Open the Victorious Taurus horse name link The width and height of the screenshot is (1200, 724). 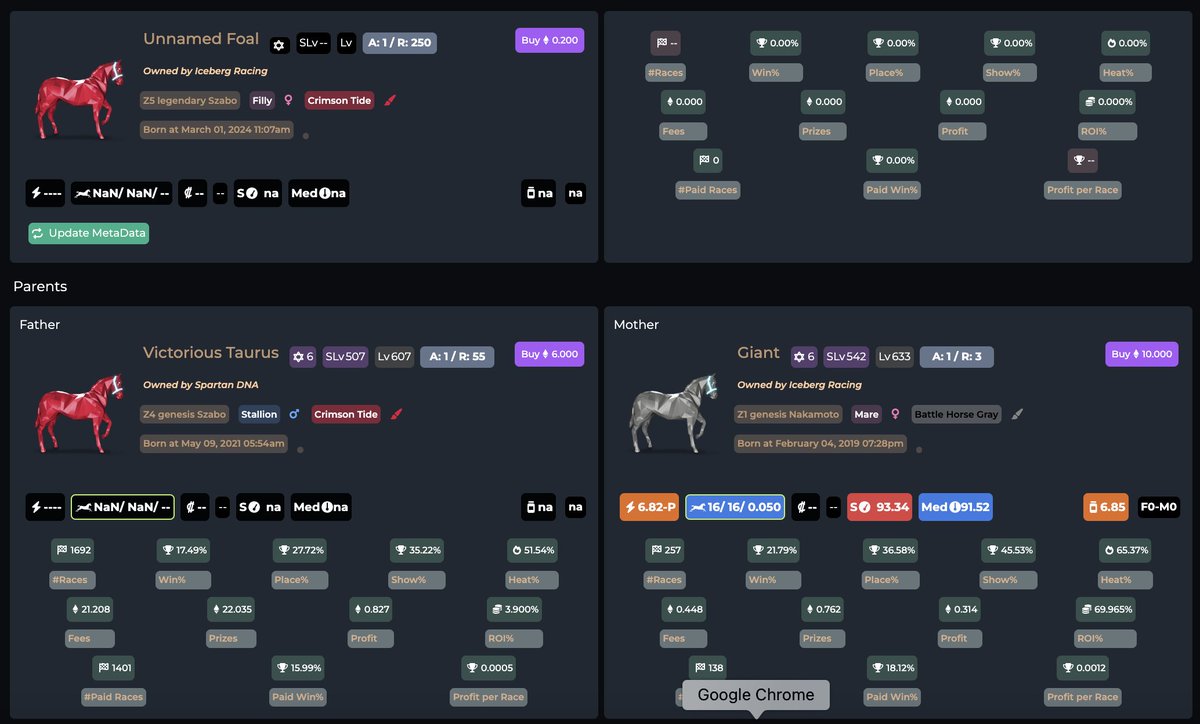click(x=211, y=352)
